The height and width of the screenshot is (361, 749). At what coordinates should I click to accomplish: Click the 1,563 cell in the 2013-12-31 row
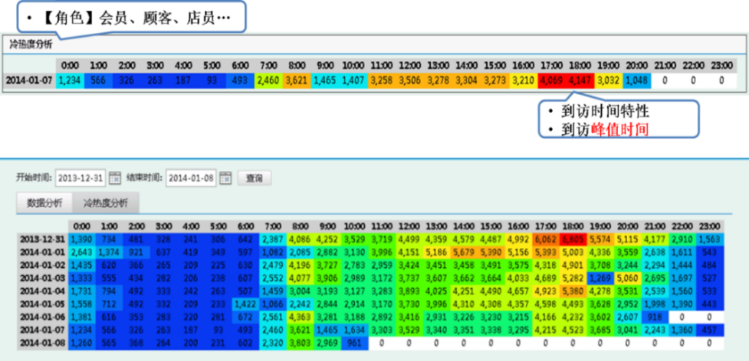tap(710, 239)
